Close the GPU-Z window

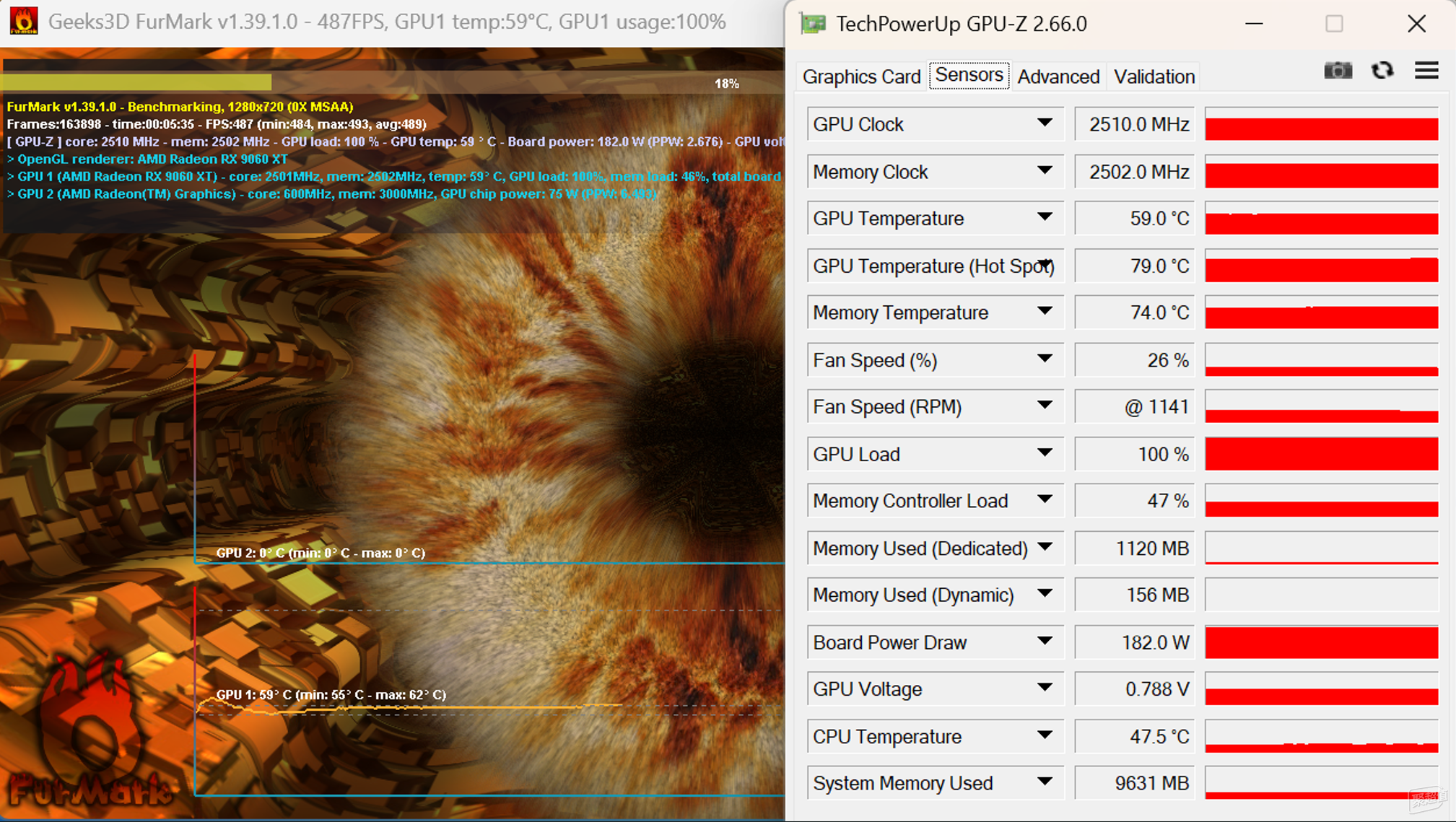point(1416,24)
